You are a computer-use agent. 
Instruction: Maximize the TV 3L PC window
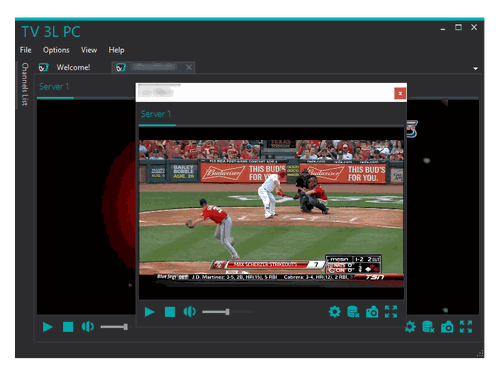point(458,27)
